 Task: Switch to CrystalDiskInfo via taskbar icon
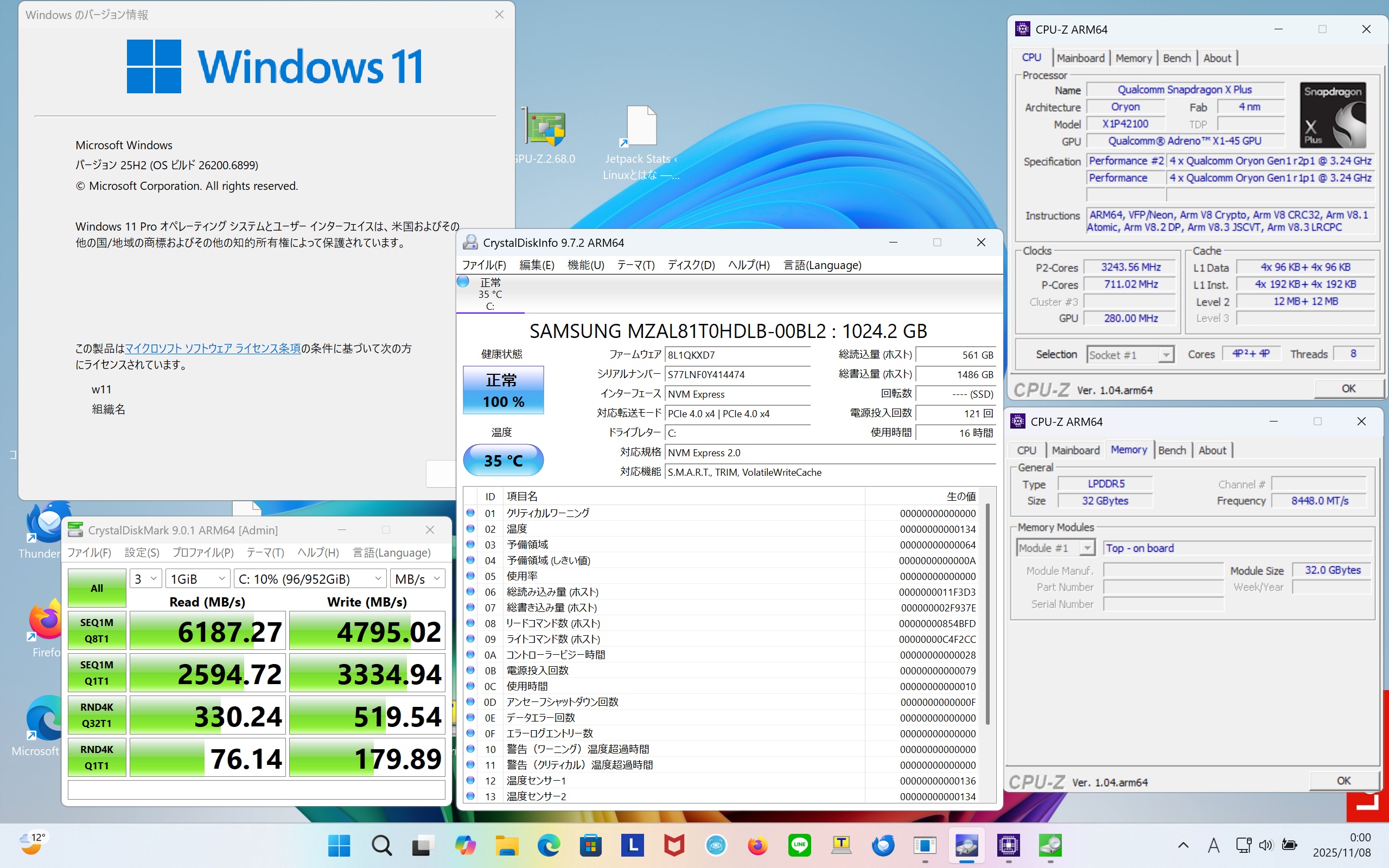click(x=967, y=845)
